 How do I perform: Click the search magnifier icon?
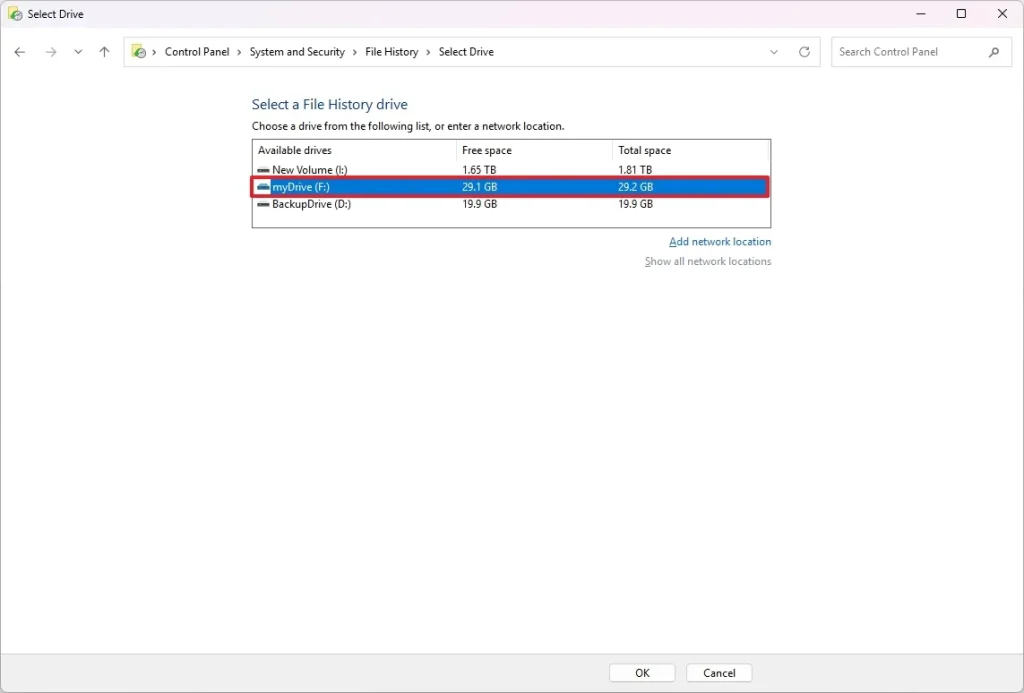pyautogui.click(x=994, y=52)
